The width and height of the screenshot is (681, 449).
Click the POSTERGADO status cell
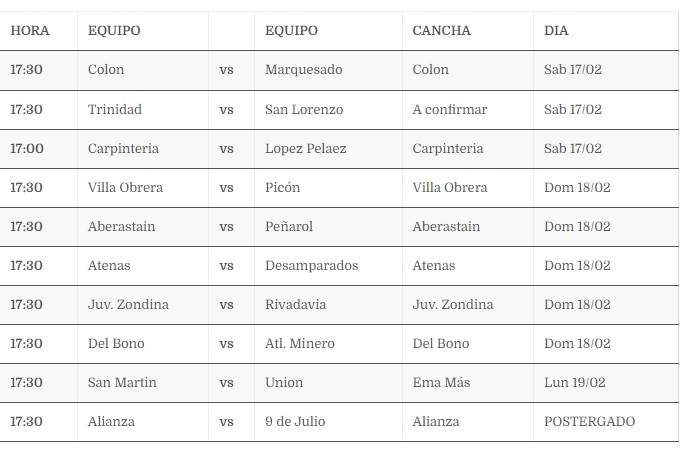(589, 421)
